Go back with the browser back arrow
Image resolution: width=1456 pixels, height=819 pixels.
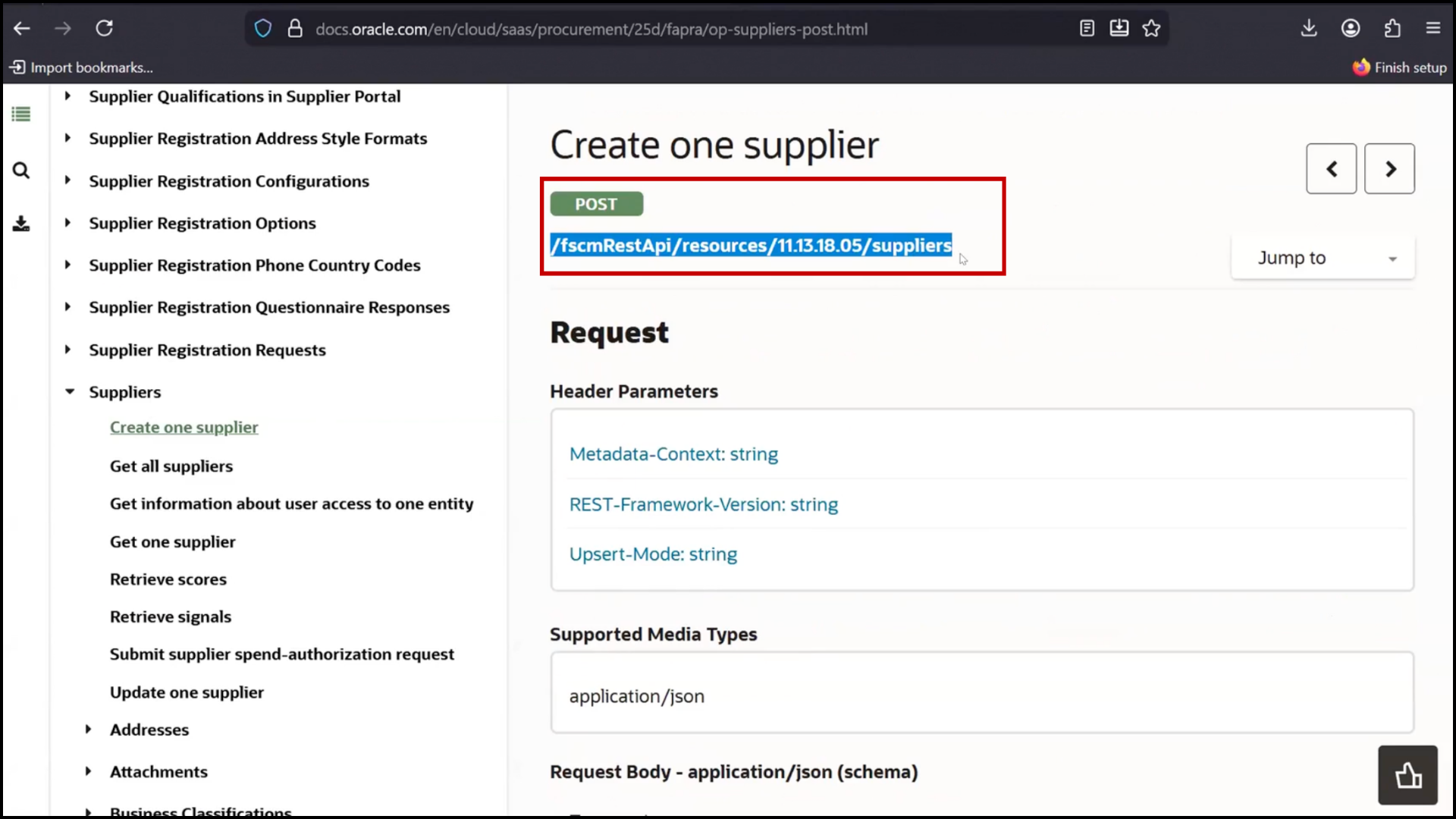(x=22, y=29)
